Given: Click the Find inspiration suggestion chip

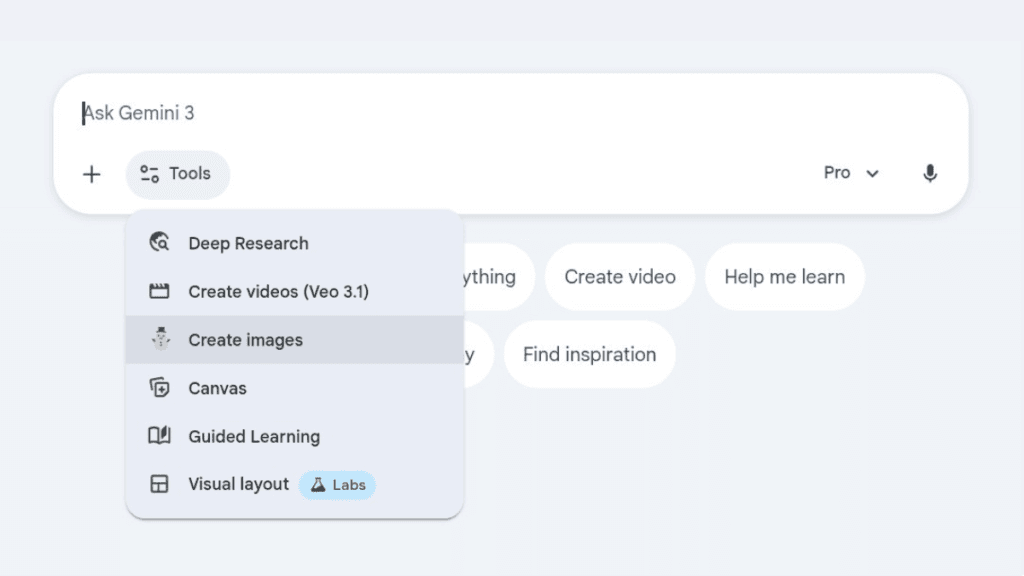Looking at the screenshot, I should (x=589, y=354).
